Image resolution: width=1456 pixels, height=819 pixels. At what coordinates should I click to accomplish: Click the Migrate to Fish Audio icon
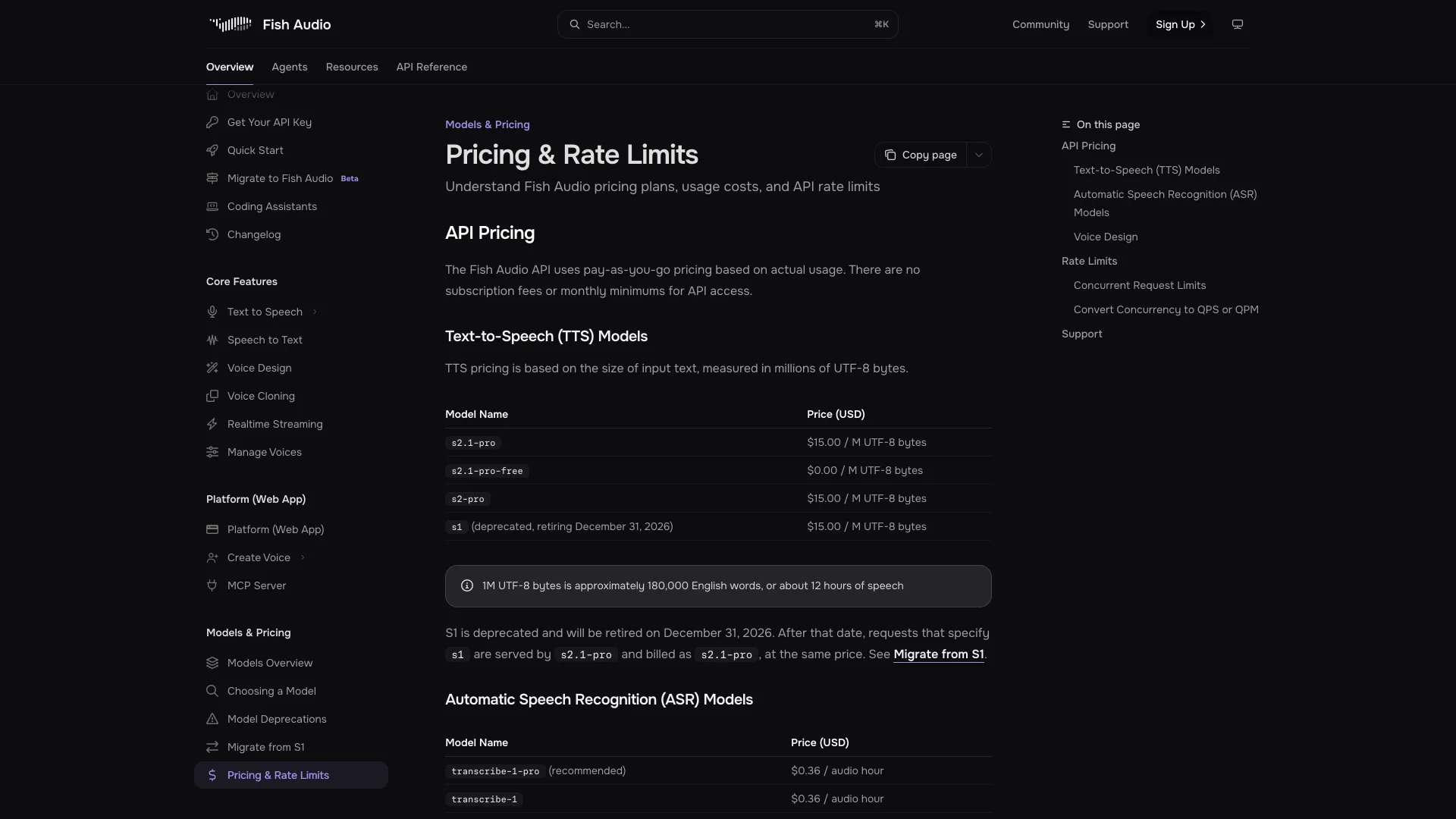[212, 178]
